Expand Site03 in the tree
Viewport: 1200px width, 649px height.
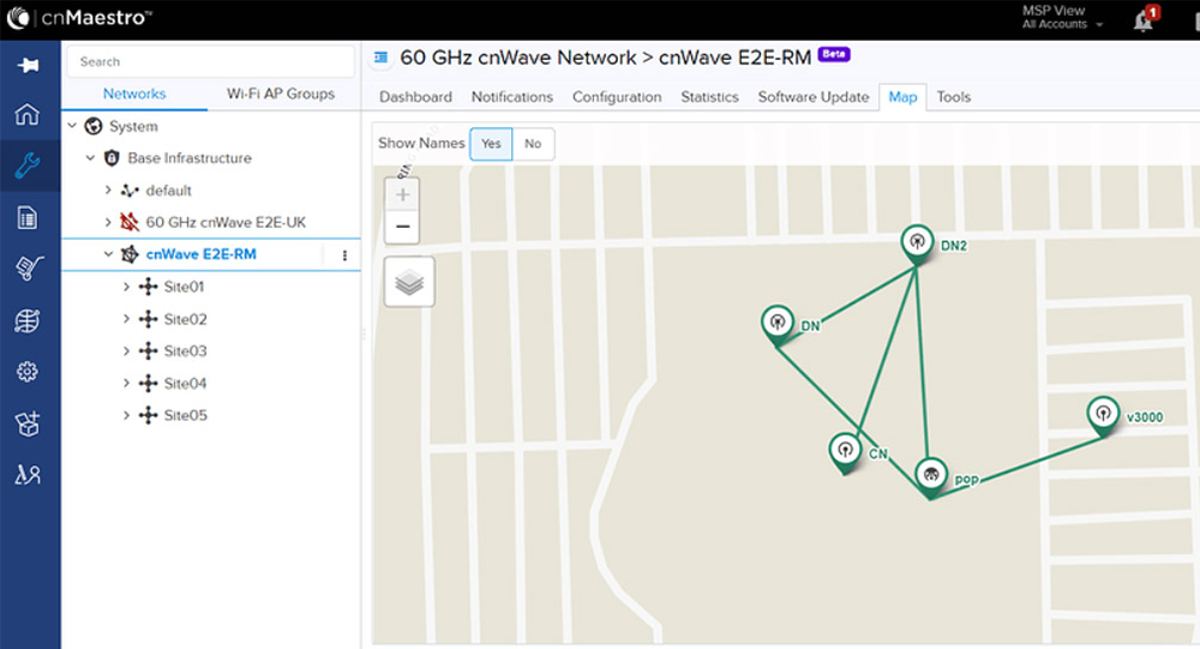[126, 351]
